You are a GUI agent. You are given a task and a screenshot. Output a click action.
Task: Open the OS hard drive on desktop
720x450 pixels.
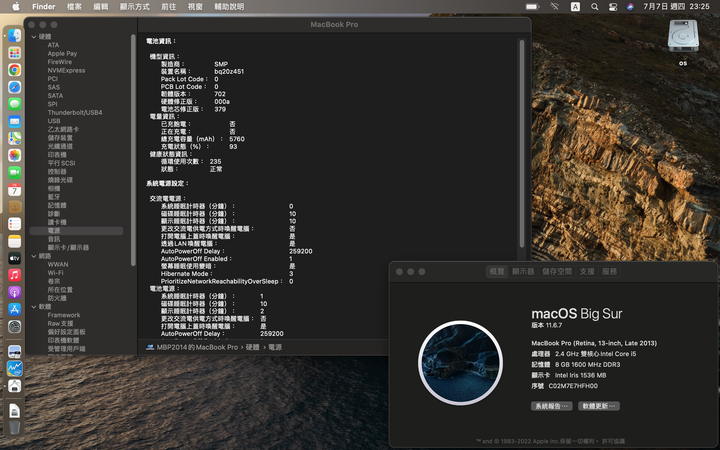683,38
